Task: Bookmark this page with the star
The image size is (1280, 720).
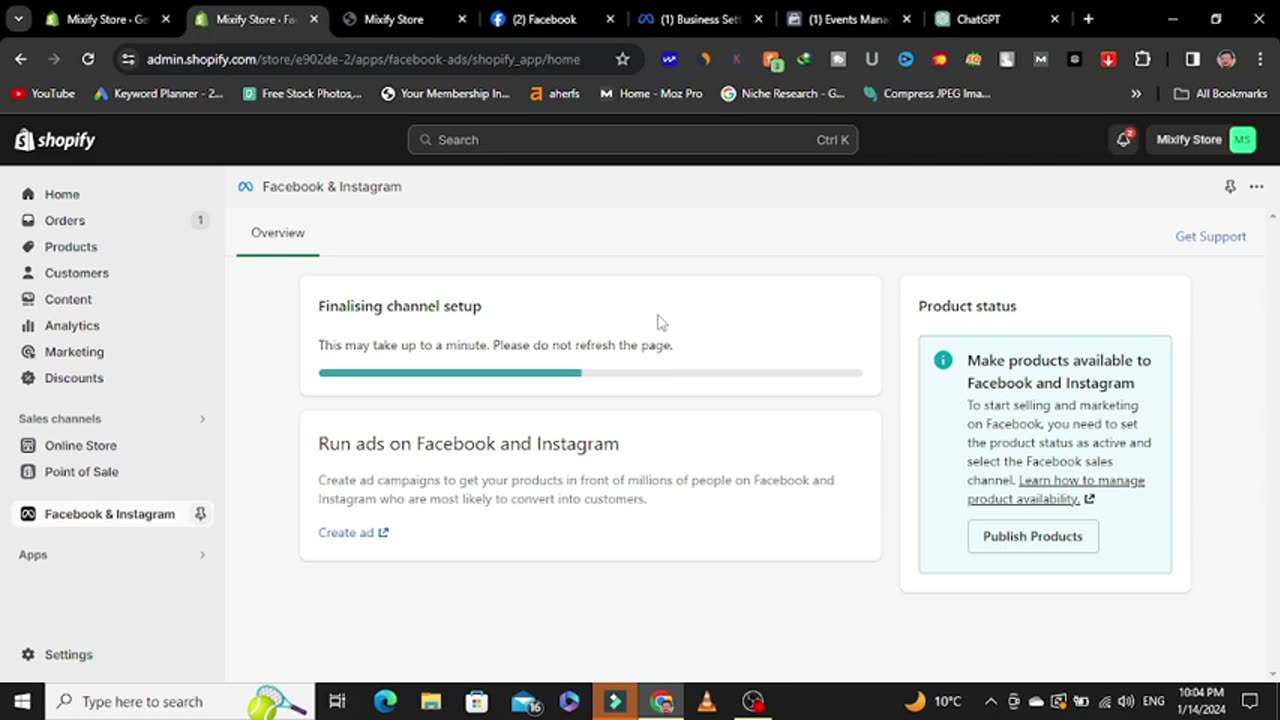Action: coord(622,59)
